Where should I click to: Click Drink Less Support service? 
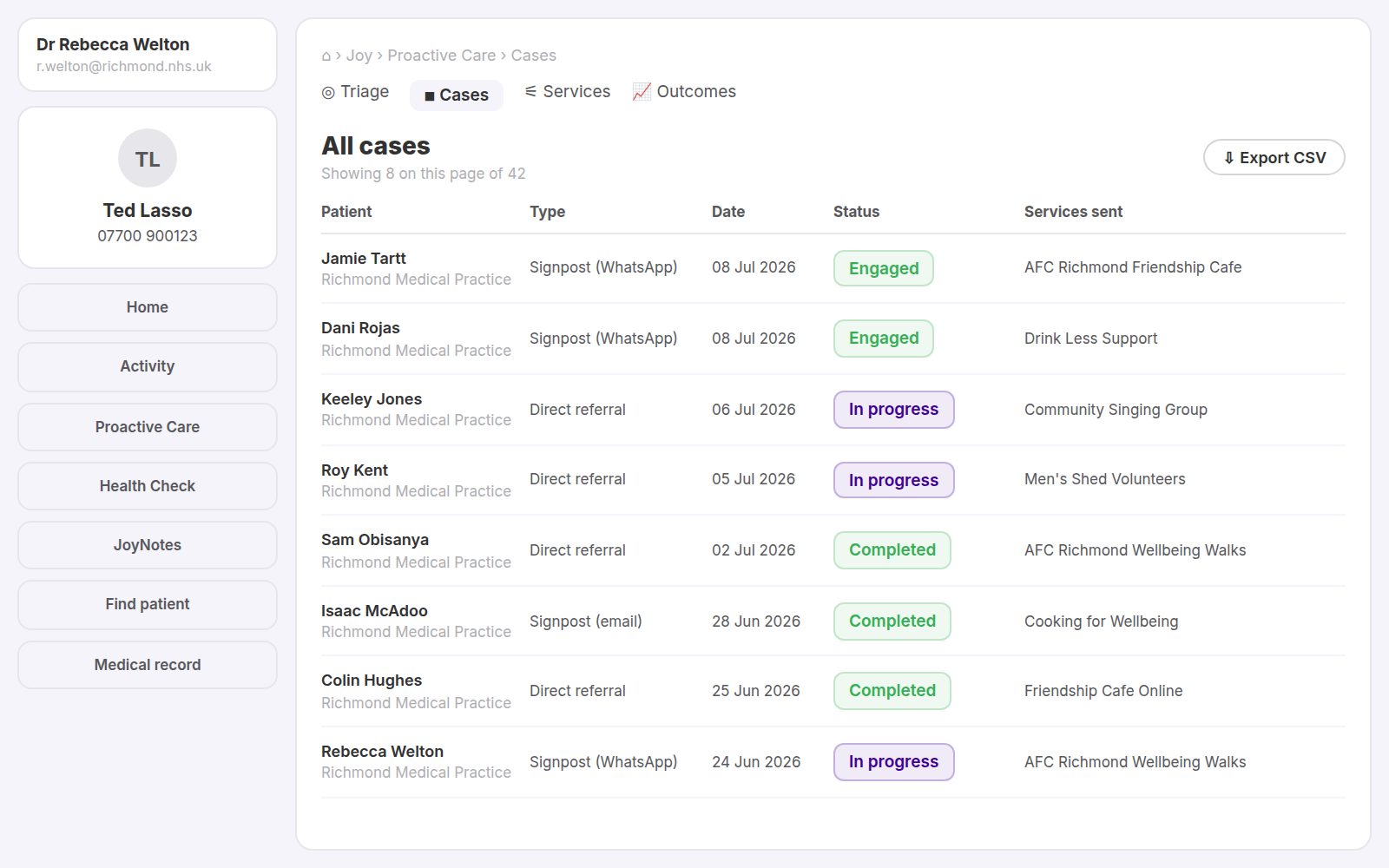(1091, 339)
